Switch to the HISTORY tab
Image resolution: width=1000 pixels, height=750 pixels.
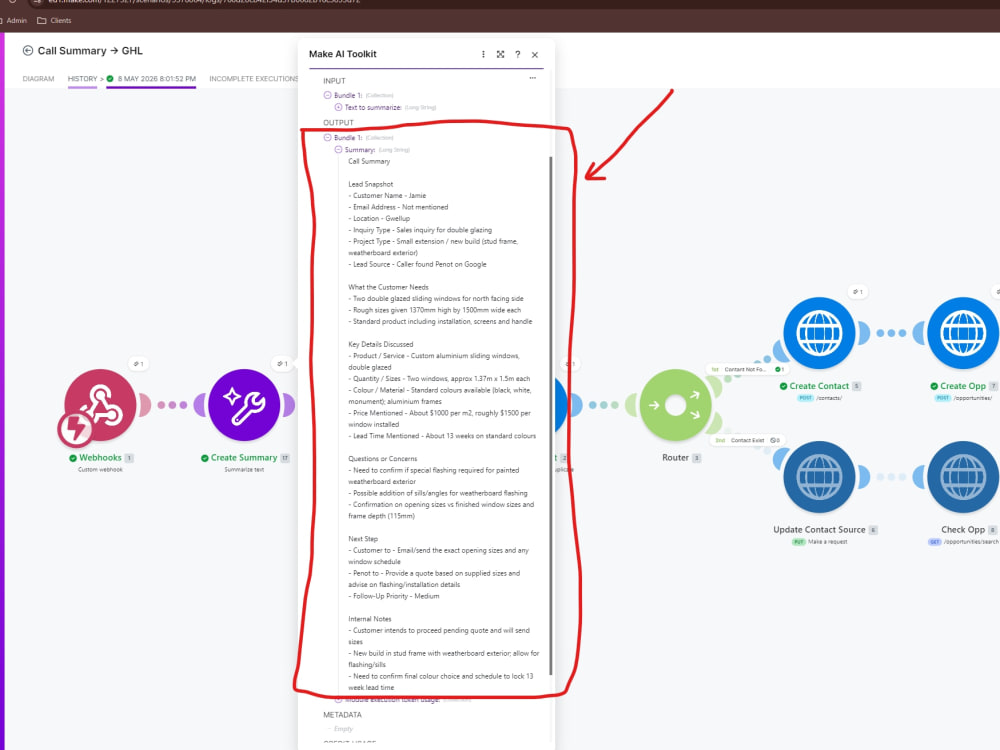click(82, 79)
